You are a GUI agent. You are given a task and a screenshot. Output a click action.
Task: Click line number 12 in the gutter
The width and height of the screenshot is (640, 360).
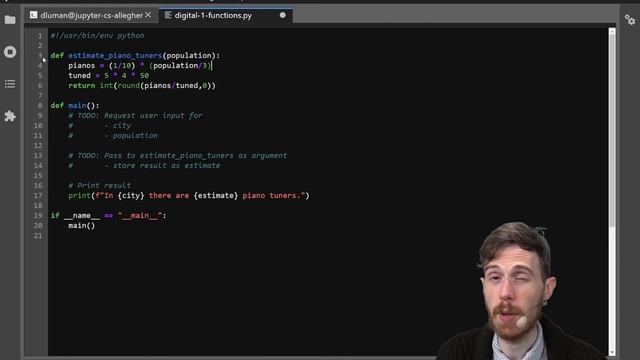(38, 146)
